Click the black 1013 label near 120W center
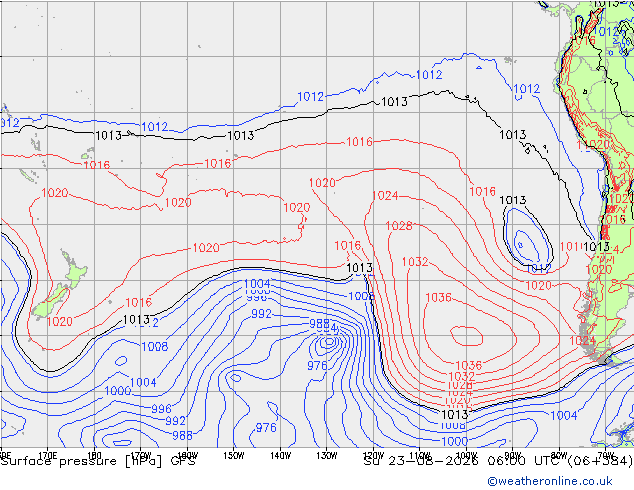Viewport: 634px width, 490px height. (x=359, y=268)
